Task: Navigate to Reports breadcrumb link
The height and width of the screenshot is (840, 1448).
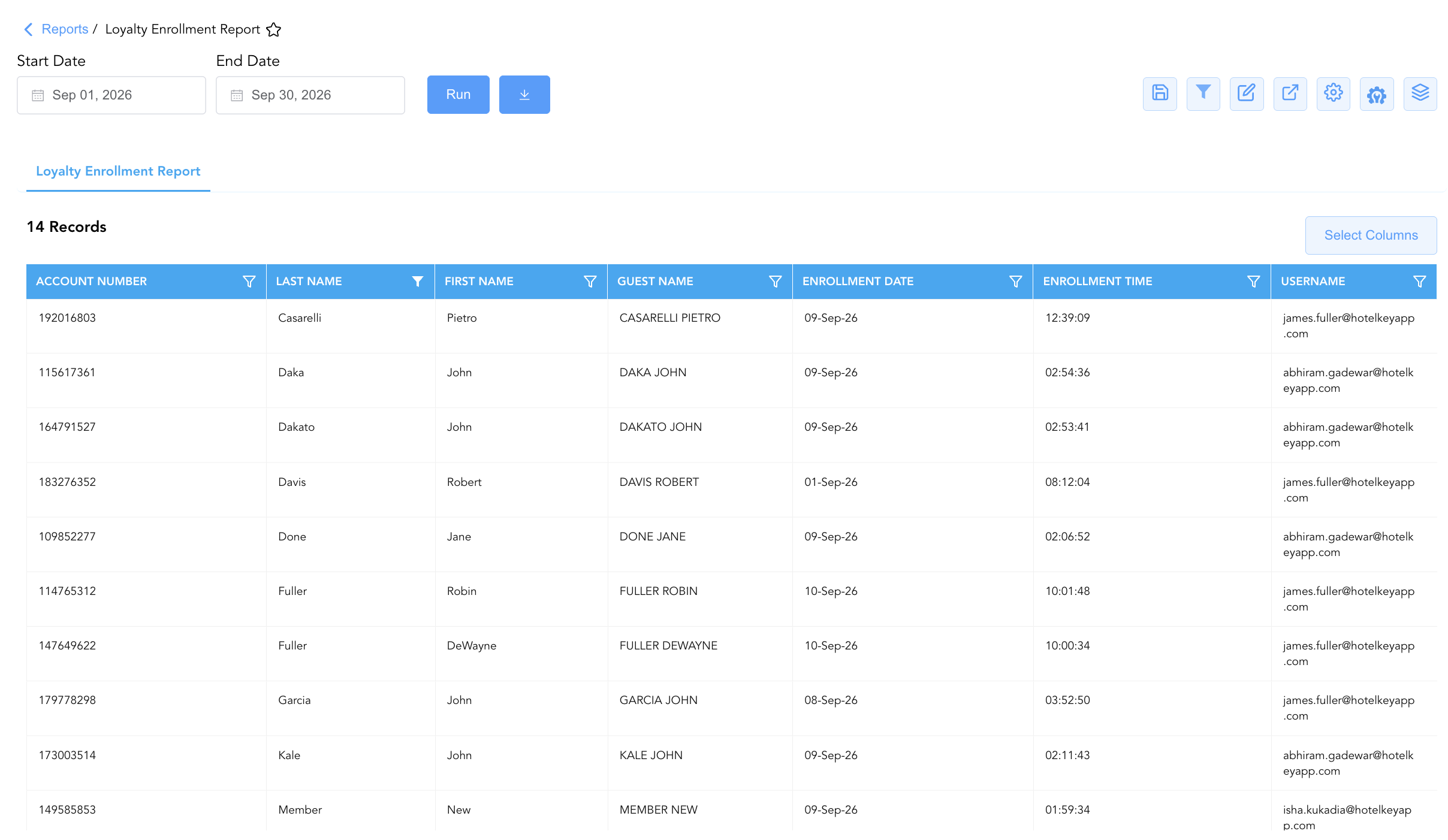Action: [65, 29]
